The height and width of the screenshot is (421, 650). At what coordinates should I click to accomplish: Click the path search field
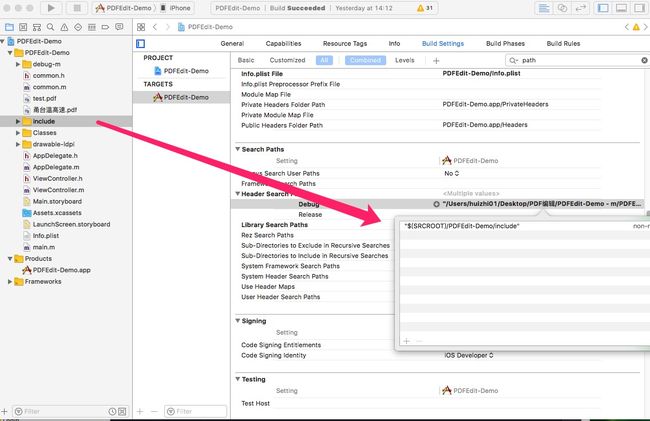coord(577,60)
